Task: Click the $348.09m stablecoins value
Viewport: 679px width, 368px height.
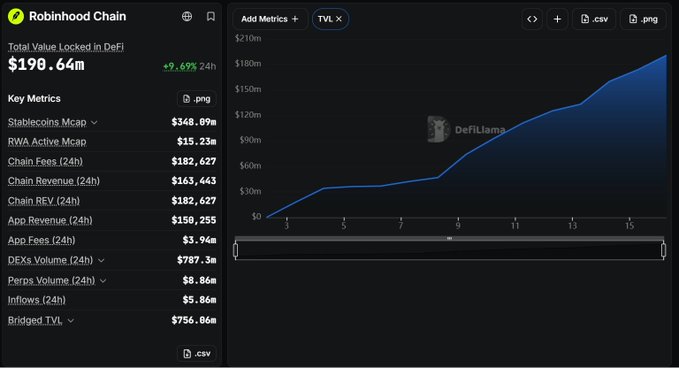Action: pos(194,122)
